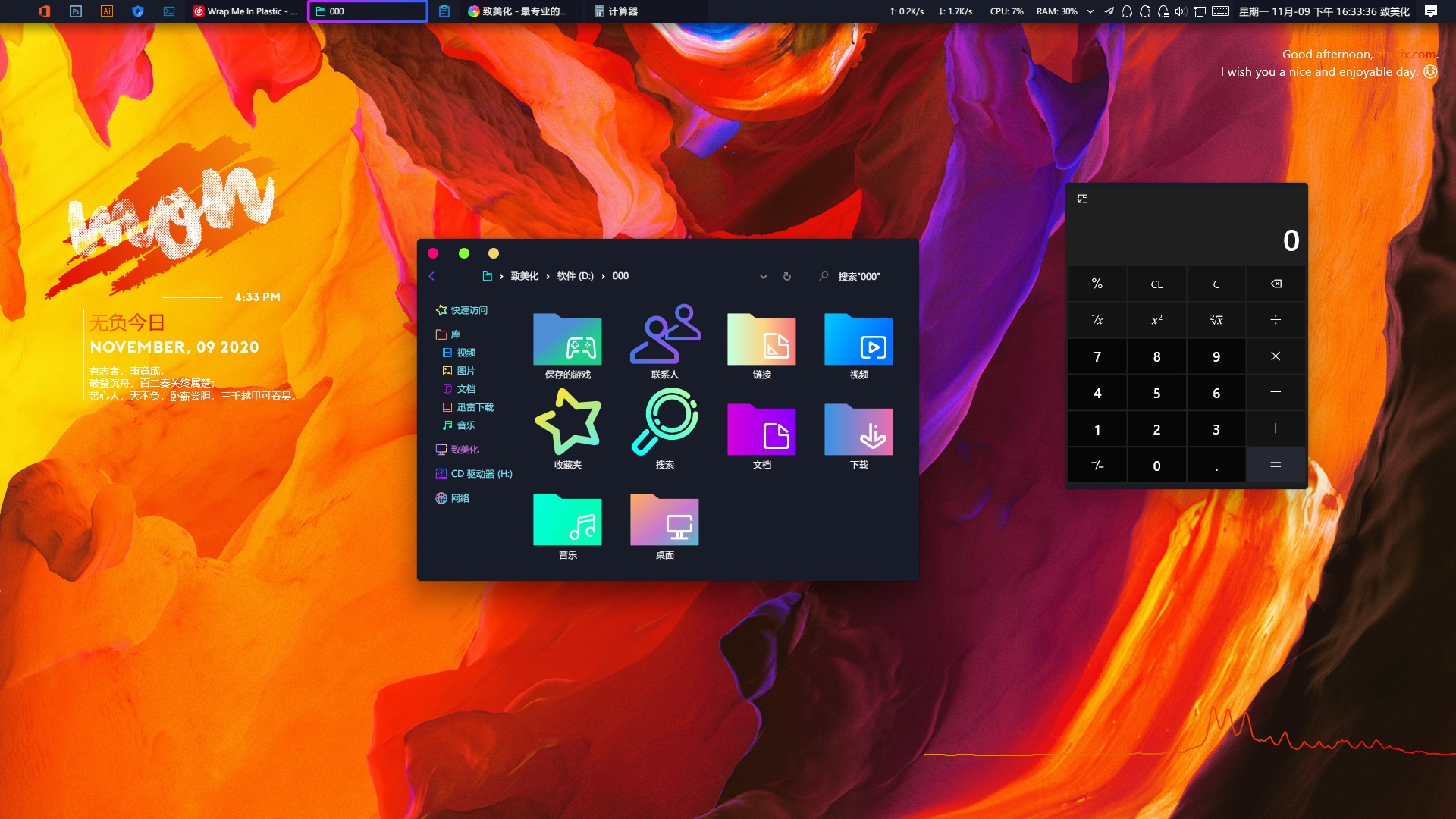The width and height of the screenshot is (1456, 819).
Task: Switch to the Wrap Me In Plastic taskbar tab
Action: 245,11
